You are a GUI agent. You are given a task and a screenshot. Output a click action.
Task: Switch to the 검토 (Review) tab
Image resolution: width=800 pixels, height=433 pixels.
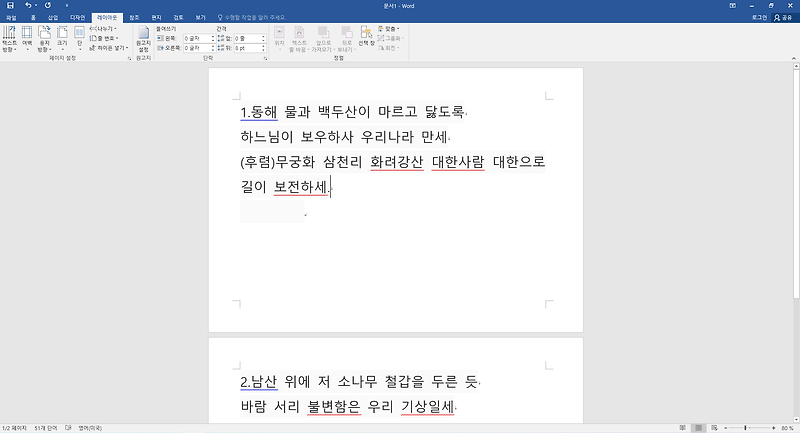[x=178, y=17]
